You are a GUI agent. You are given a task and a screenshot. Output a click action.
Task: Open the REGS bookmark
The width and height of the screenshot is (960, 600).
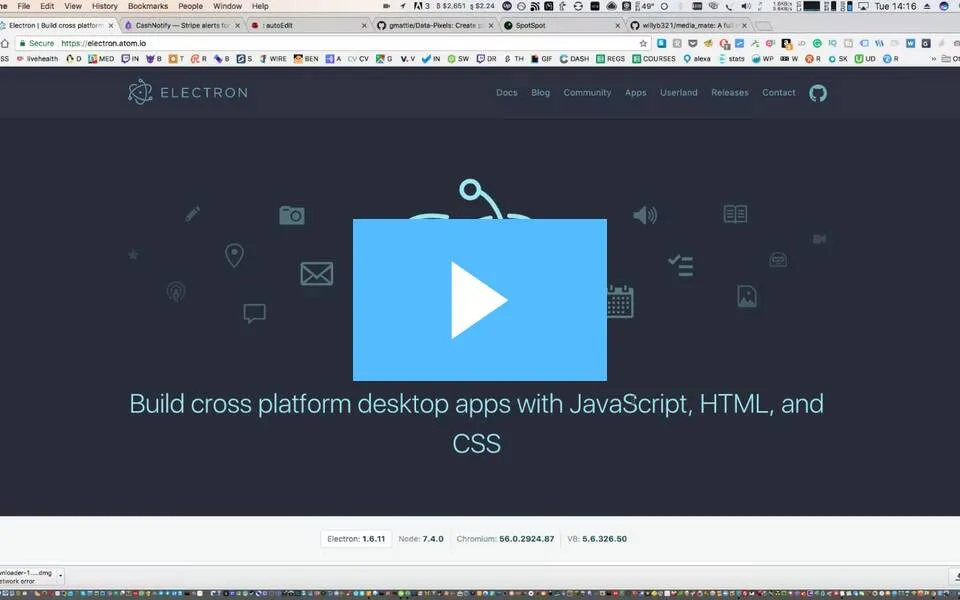pyautogui.click(x=611, y=59)
